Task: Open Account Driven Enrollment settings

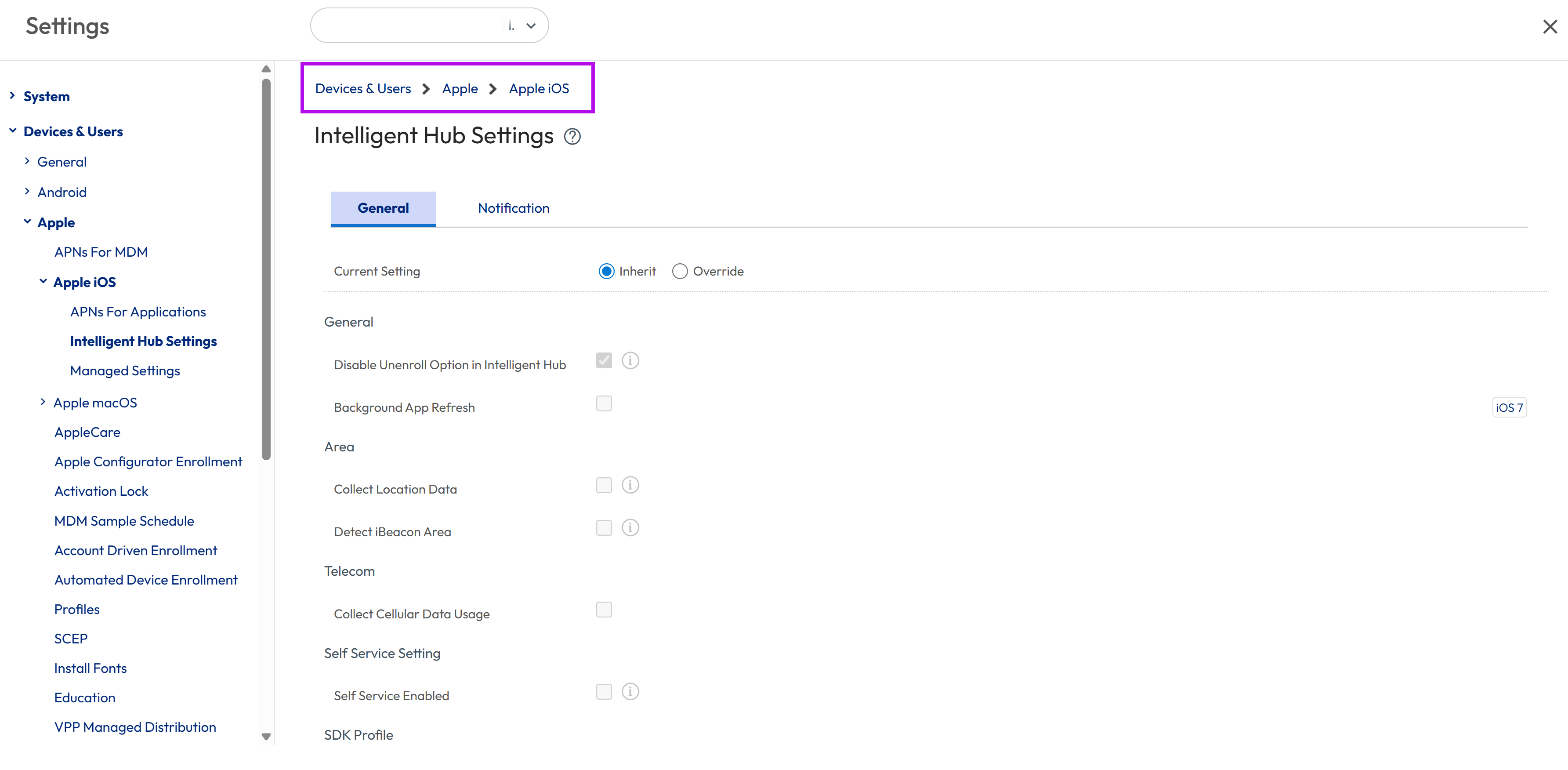Action: (136, 551)
